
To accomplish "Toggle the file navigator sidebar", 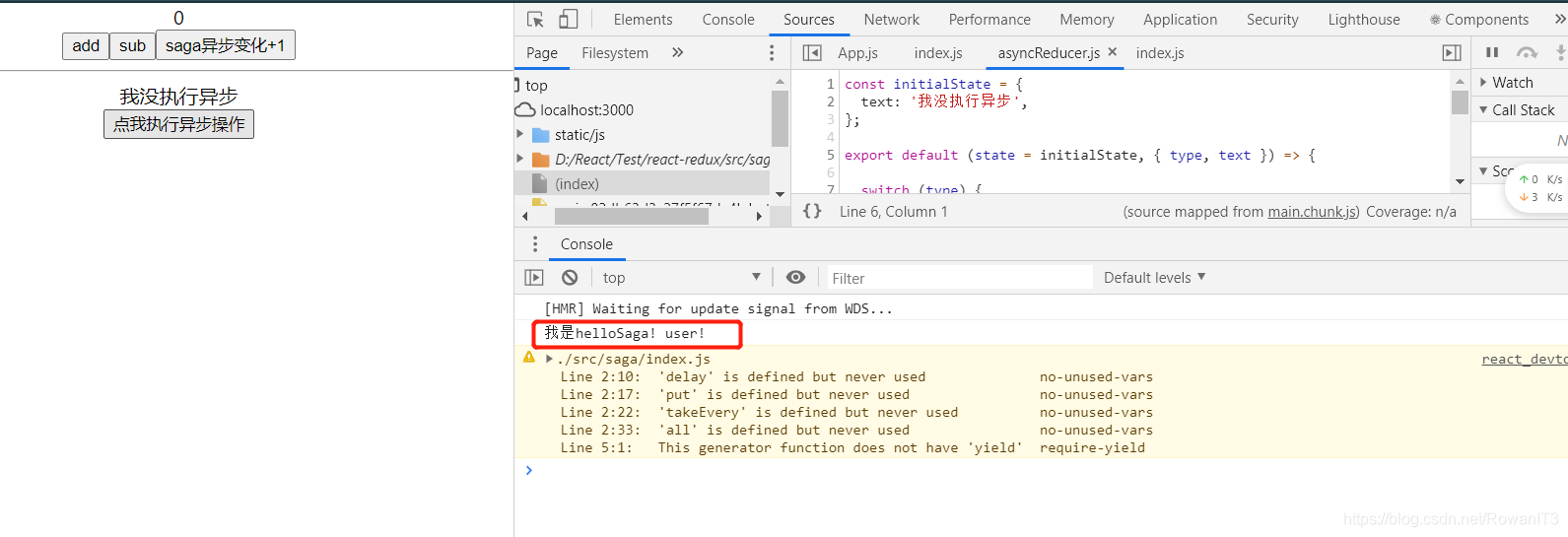I will point(812,52).
